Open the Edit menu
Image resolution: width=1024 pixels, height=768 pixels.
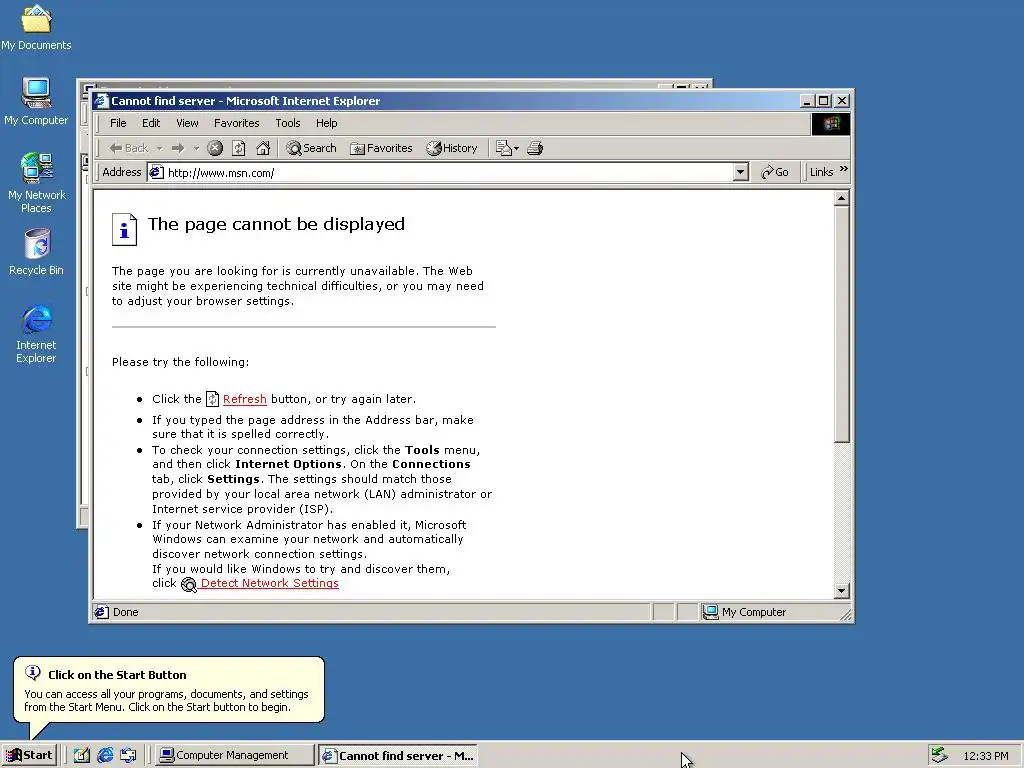pyautogui.click(x=151, y=123)
